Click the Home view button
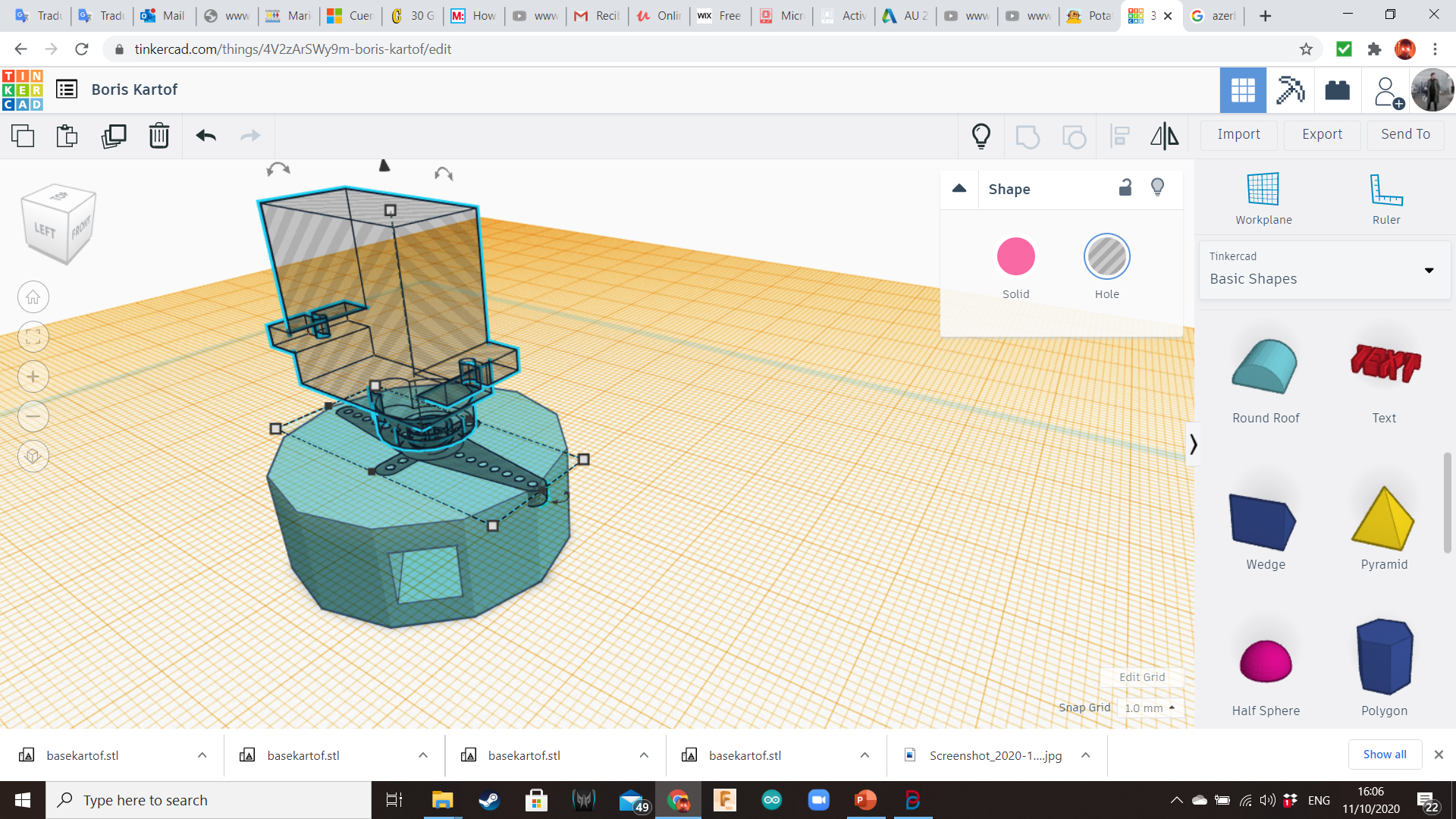1456x819 pixels. 33,297
